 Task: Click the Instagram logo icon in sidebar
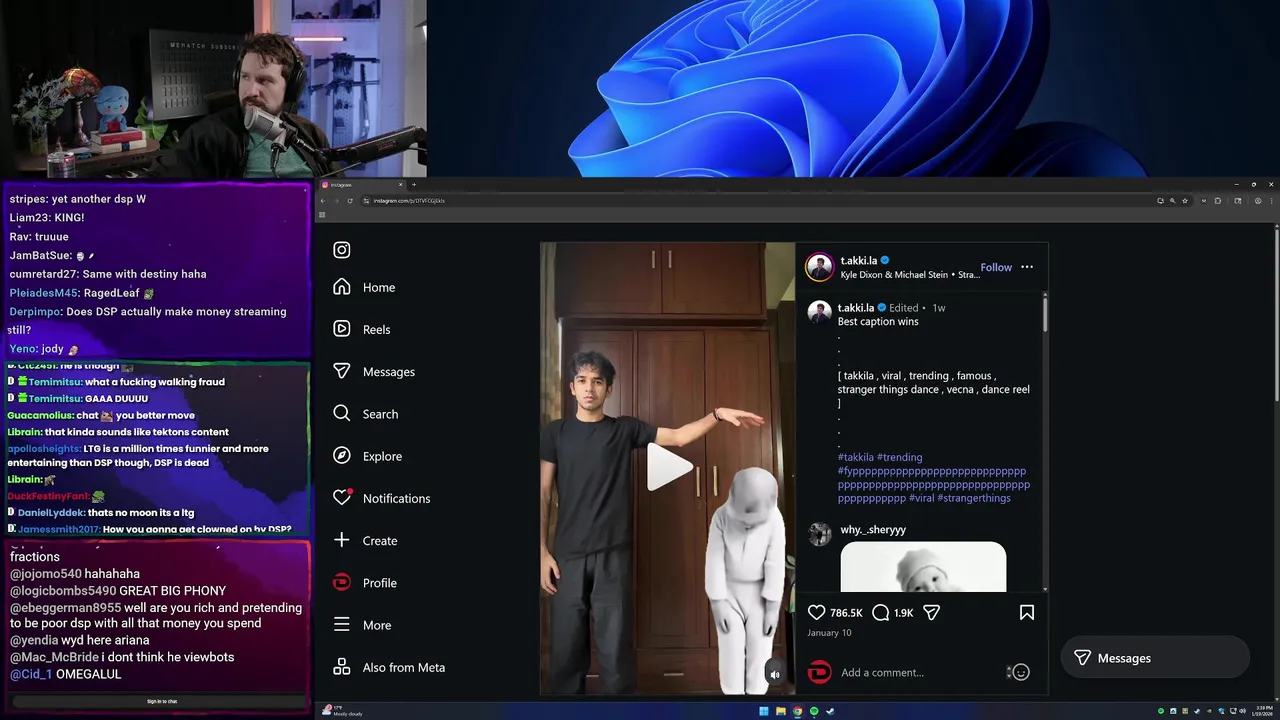click(x=342, y=250)
